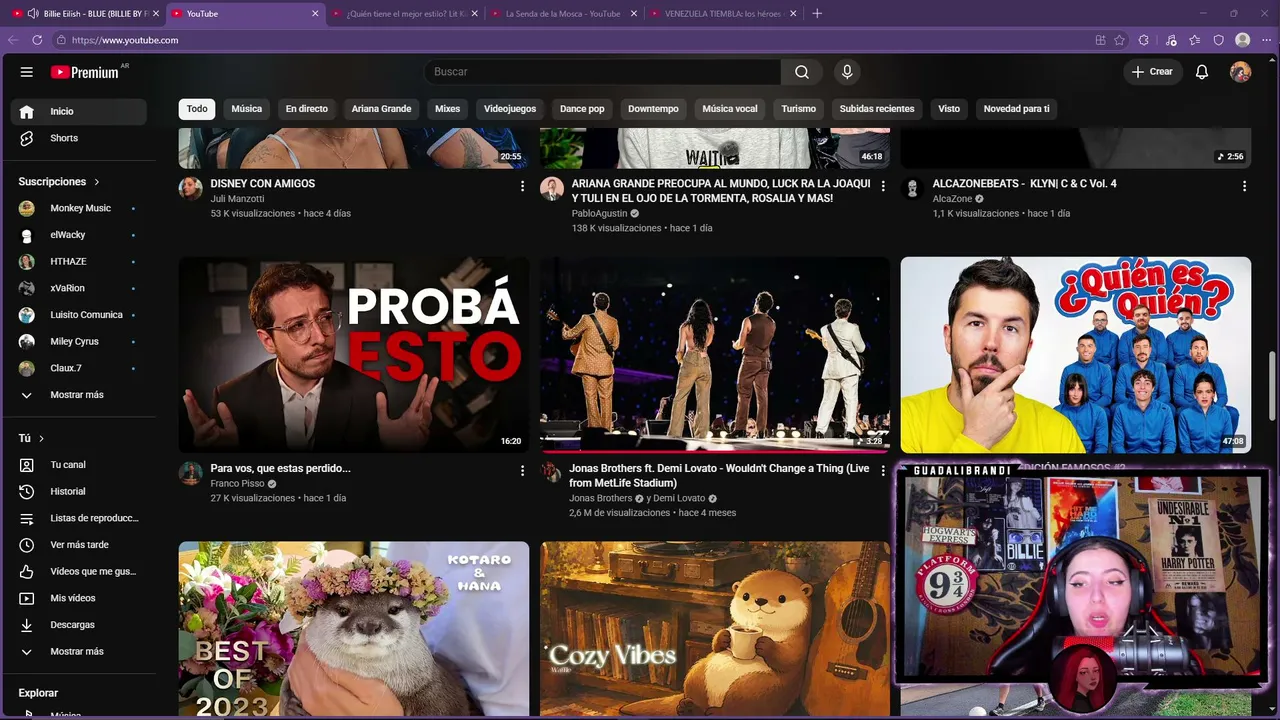The image size is (1280, 720).
Task: Open Shorts in the sidebar
Action: 78,138
